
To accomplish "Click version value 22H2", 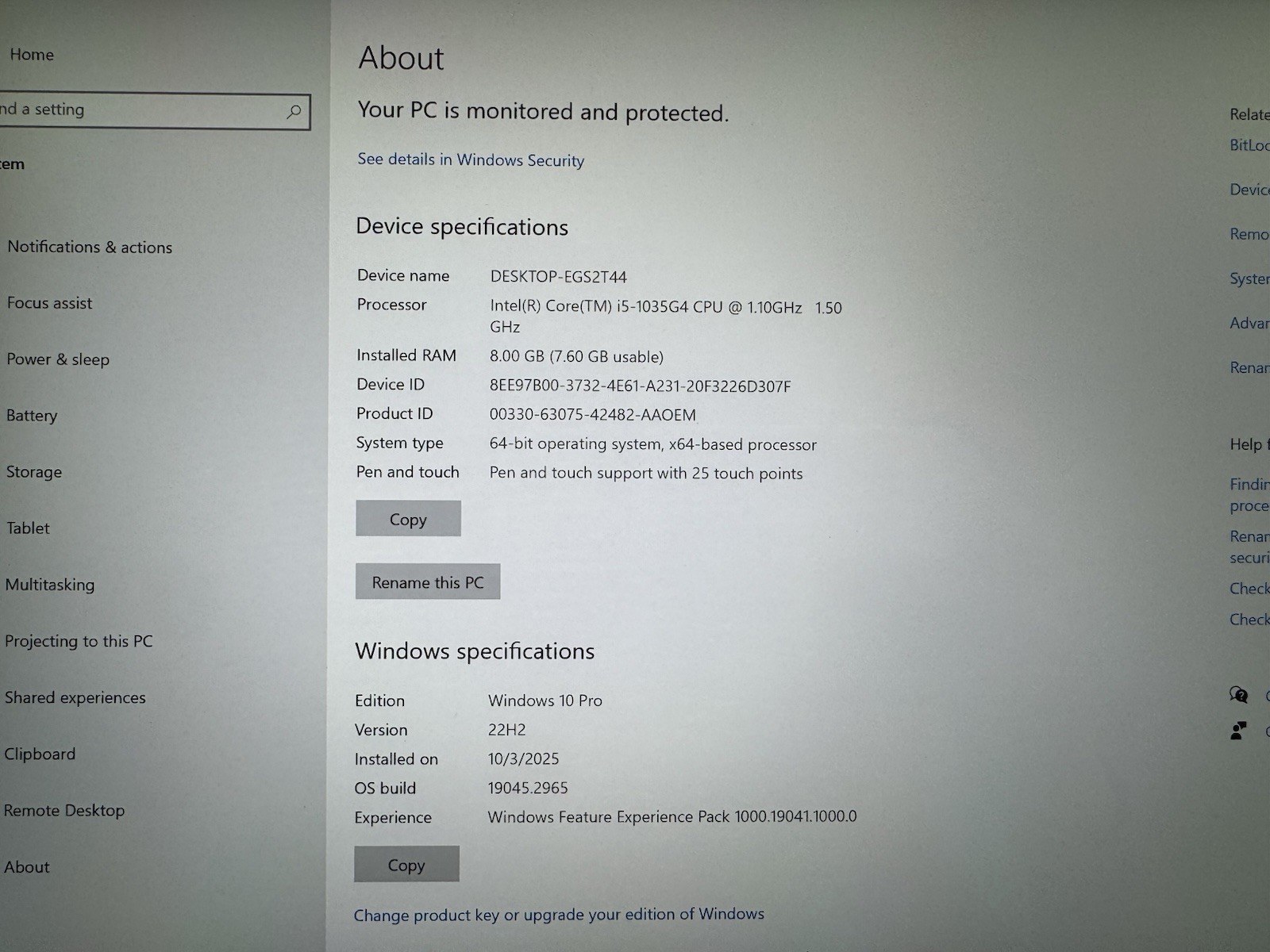I will pos(506,730).
